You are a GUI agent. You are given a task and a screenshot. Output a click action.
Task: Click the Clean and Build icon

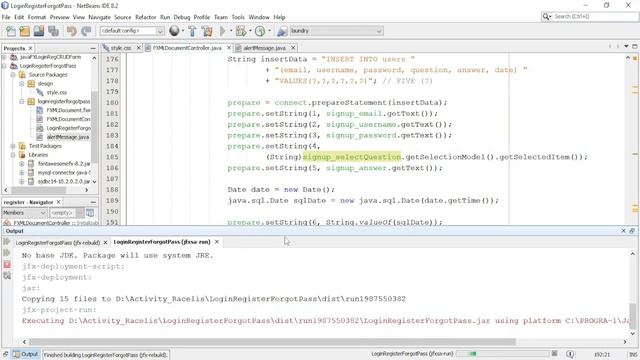tap(207, 31)
